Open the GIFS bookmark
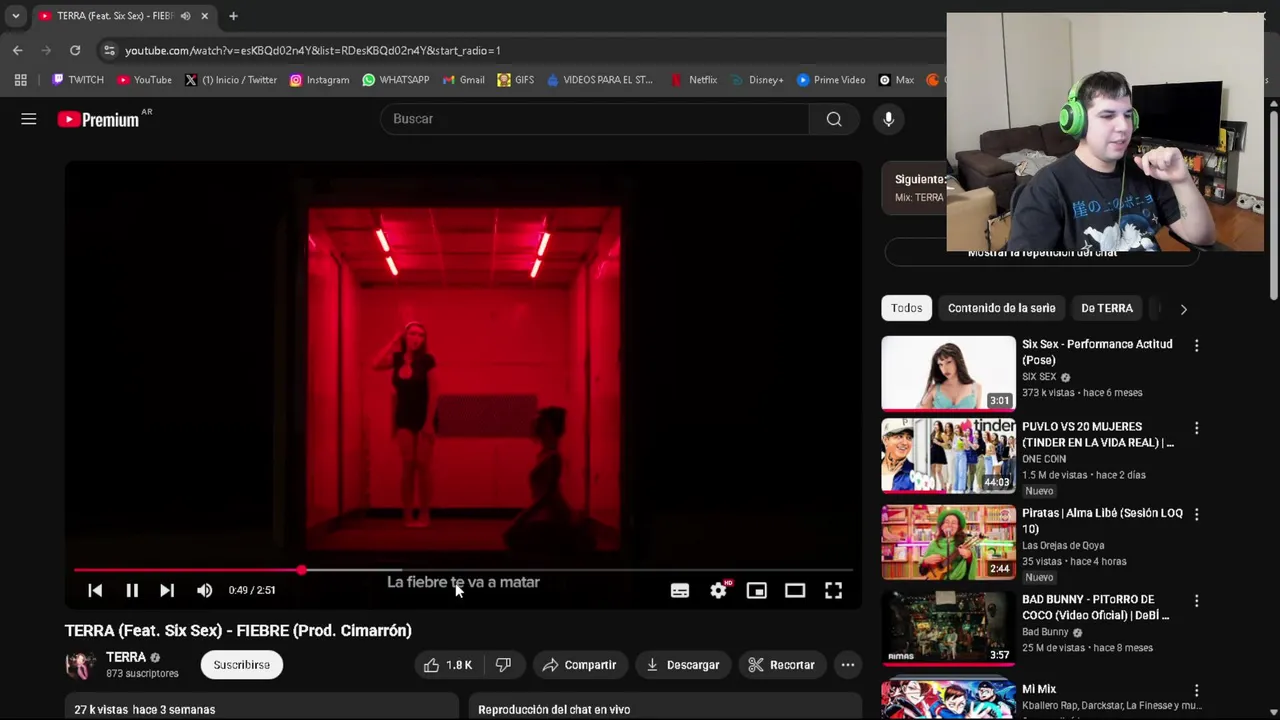Viewport: 1280px width, 720px height. click(x=516, y=80)
